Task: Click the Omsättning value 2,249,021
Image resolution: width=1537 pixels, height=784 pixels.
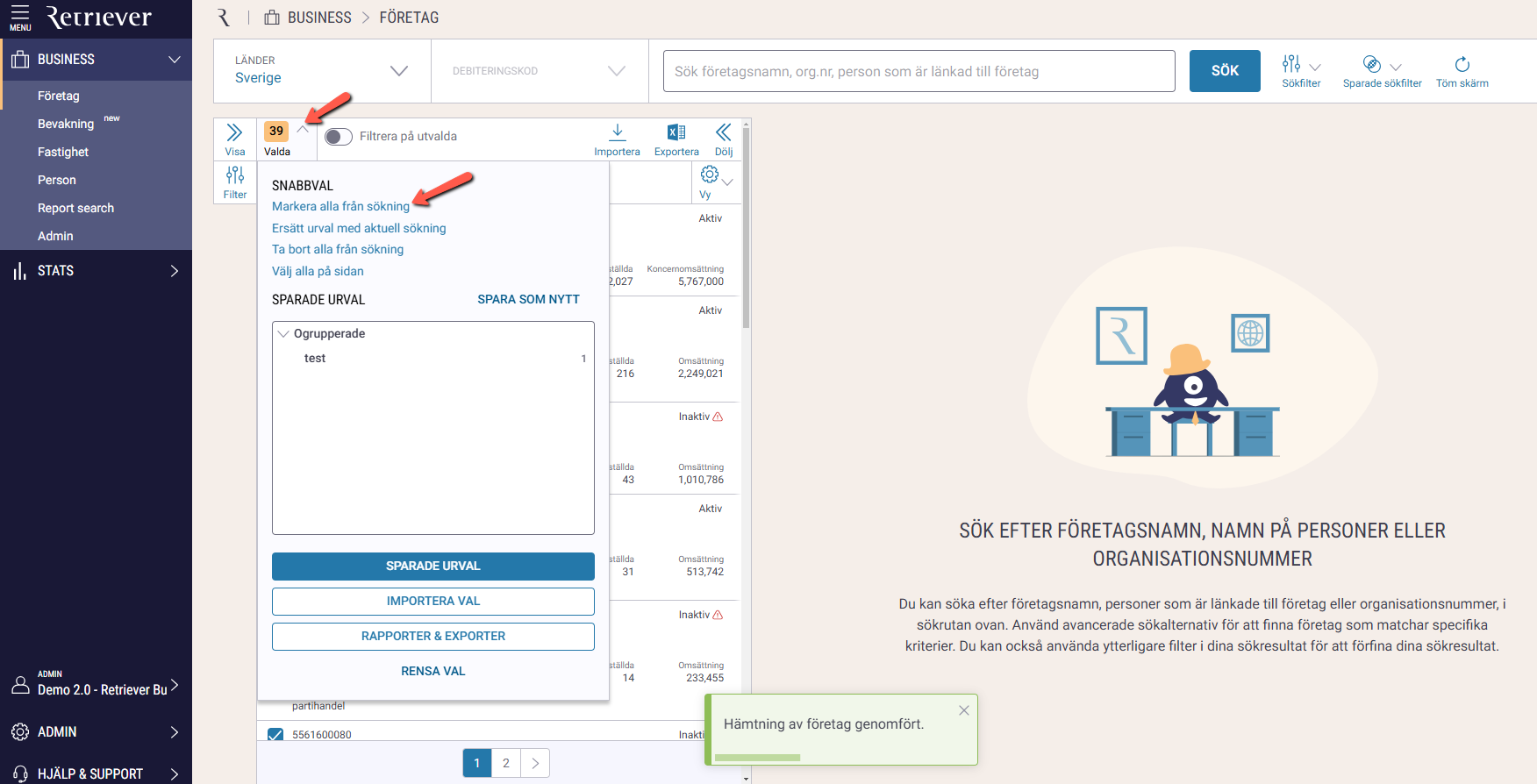Action: coord(701,374)
